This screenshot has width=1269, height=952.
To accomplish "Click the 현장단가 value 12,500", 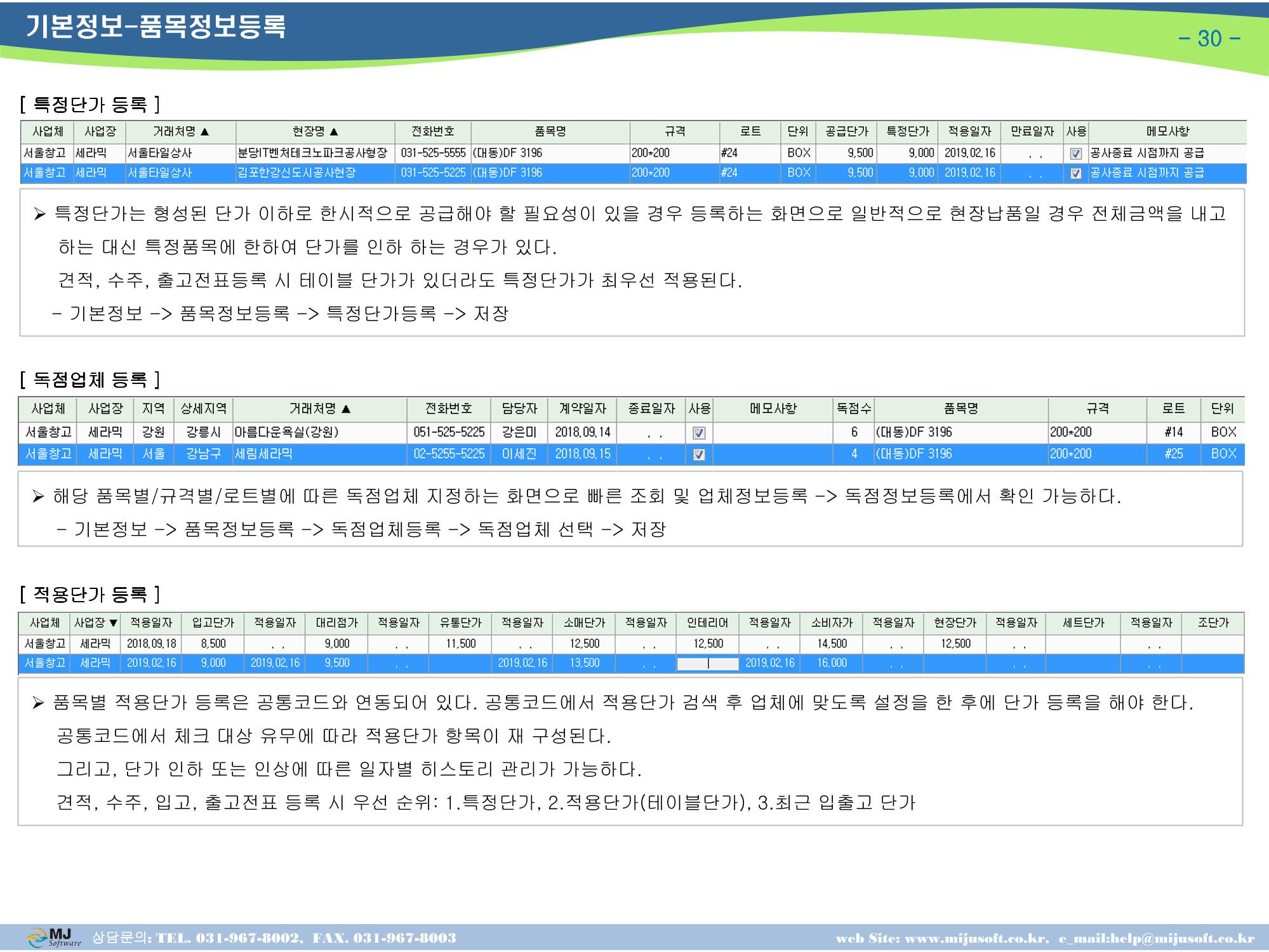I will pos(955,644).
